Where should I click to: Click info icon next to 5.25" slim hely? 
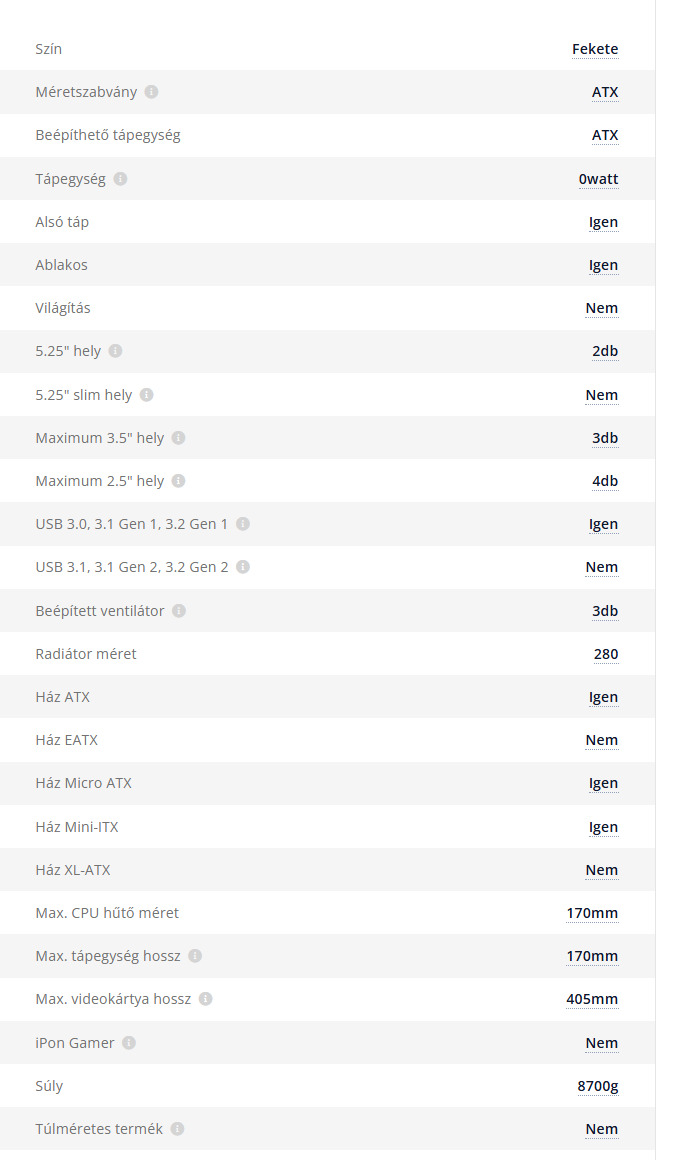[x=146, y=395]
